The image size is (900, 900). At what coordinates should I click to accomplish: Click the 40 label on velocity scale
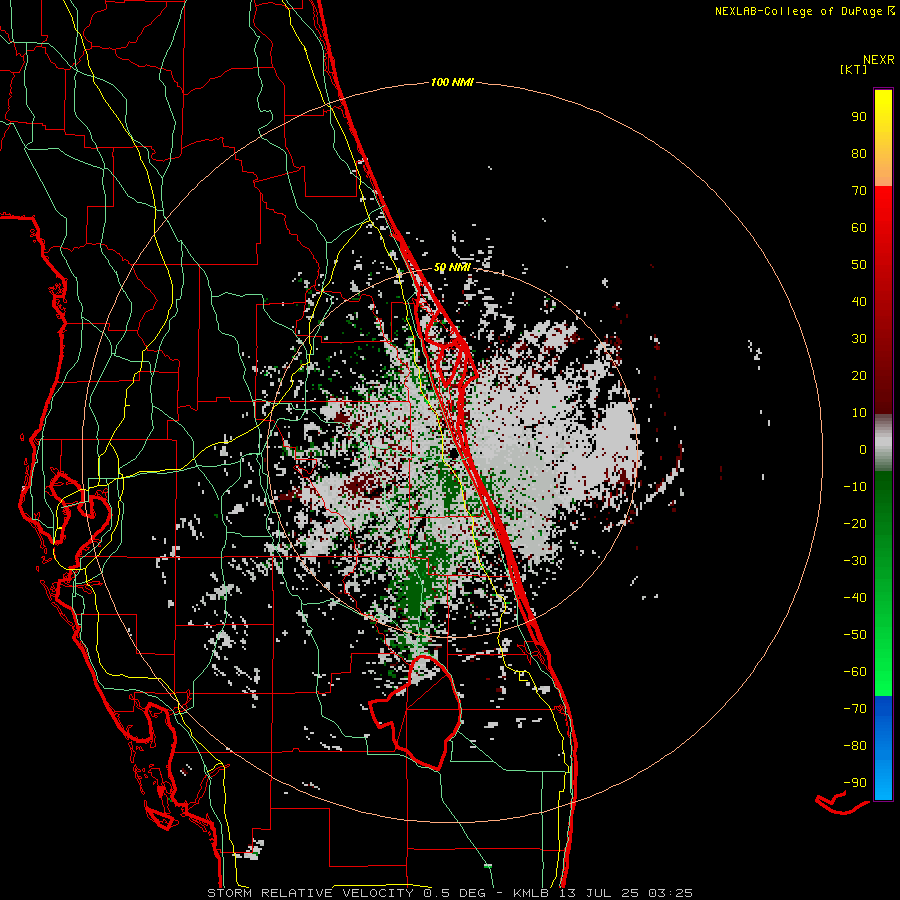(859, 302)
